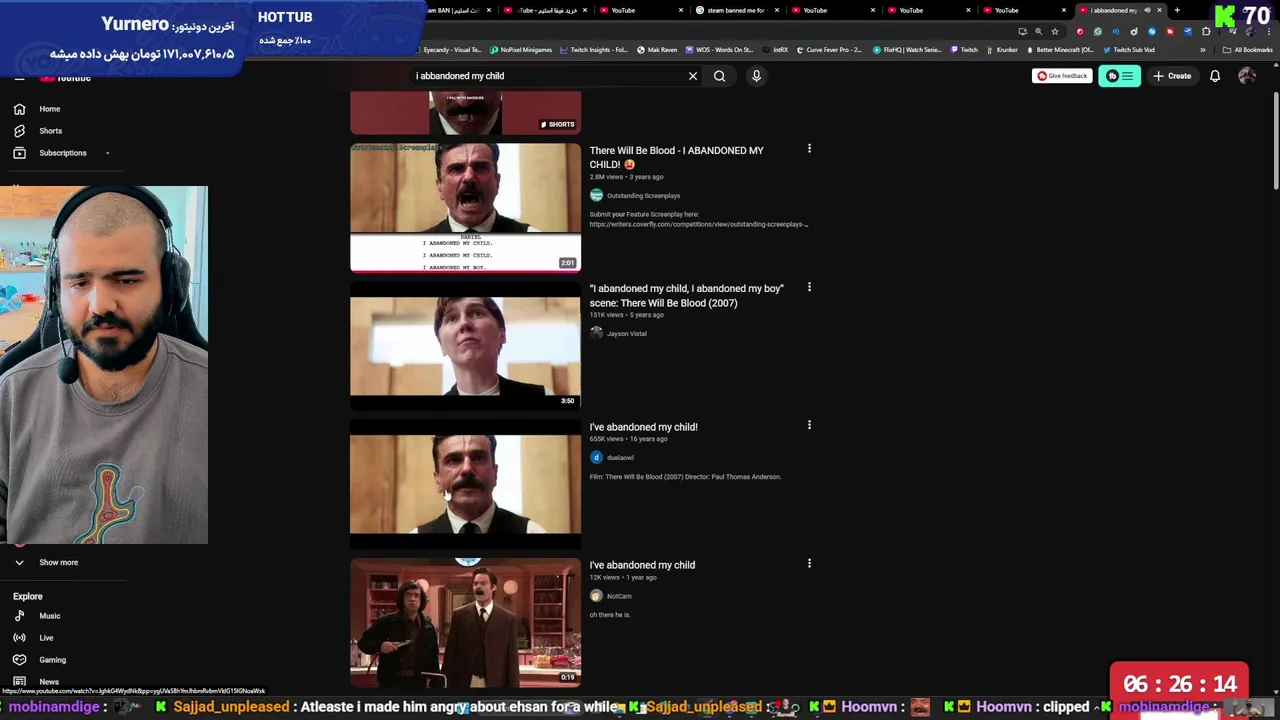Screen dimensions: 1280x720
Task: Open the YouTube notifications bell
Action: (1215, 76)
